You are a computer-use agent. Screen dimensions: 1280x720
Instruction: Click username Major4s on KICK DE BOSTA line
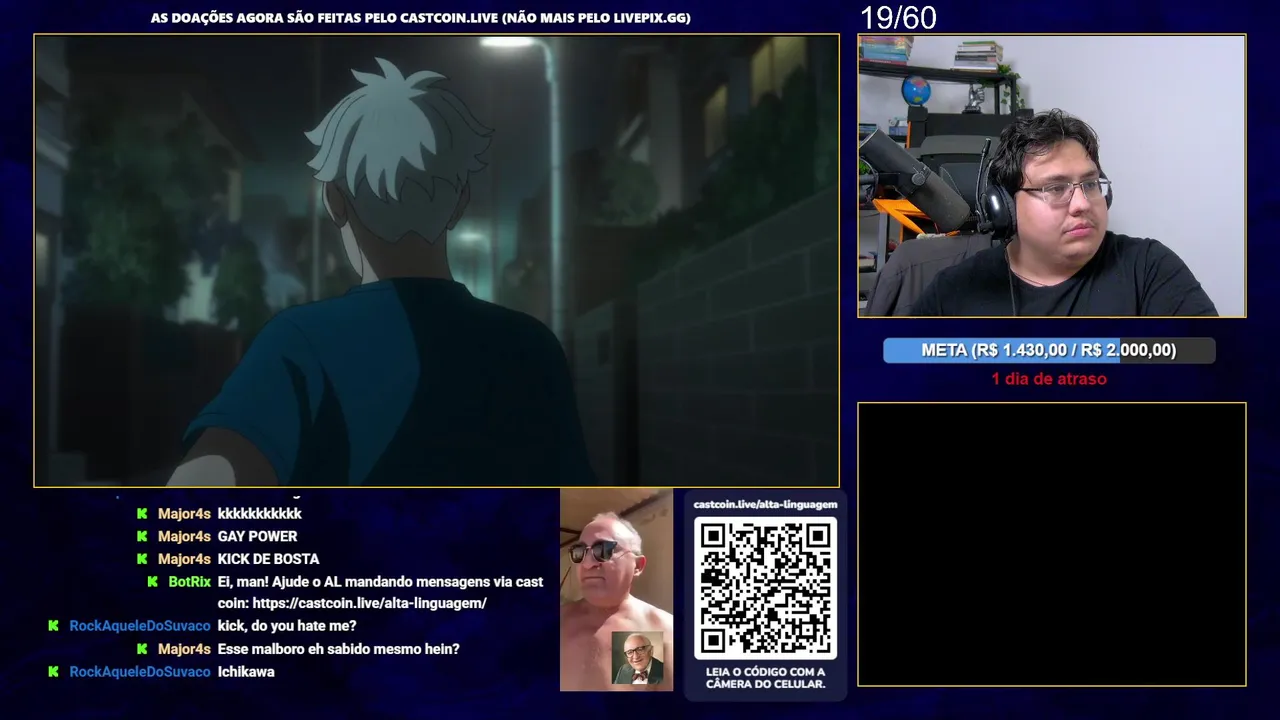(x=184, y=559)
